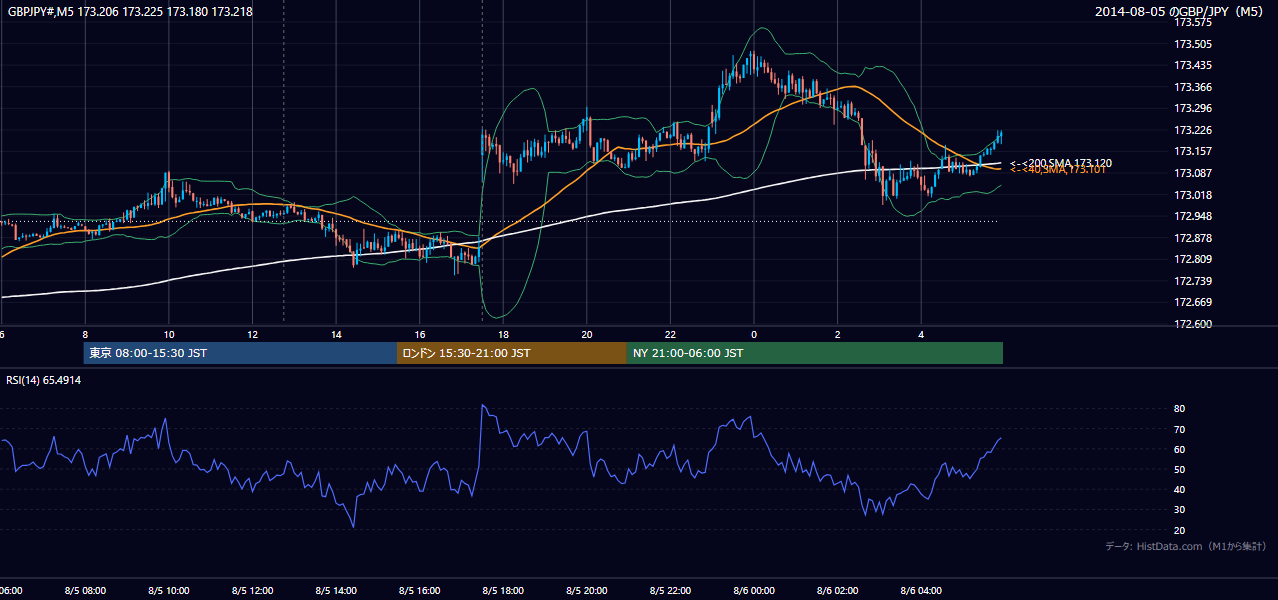The image size is (1278, 600).
Task: Click the 173.505 price axis label
Action: [x=1192, y=44]
